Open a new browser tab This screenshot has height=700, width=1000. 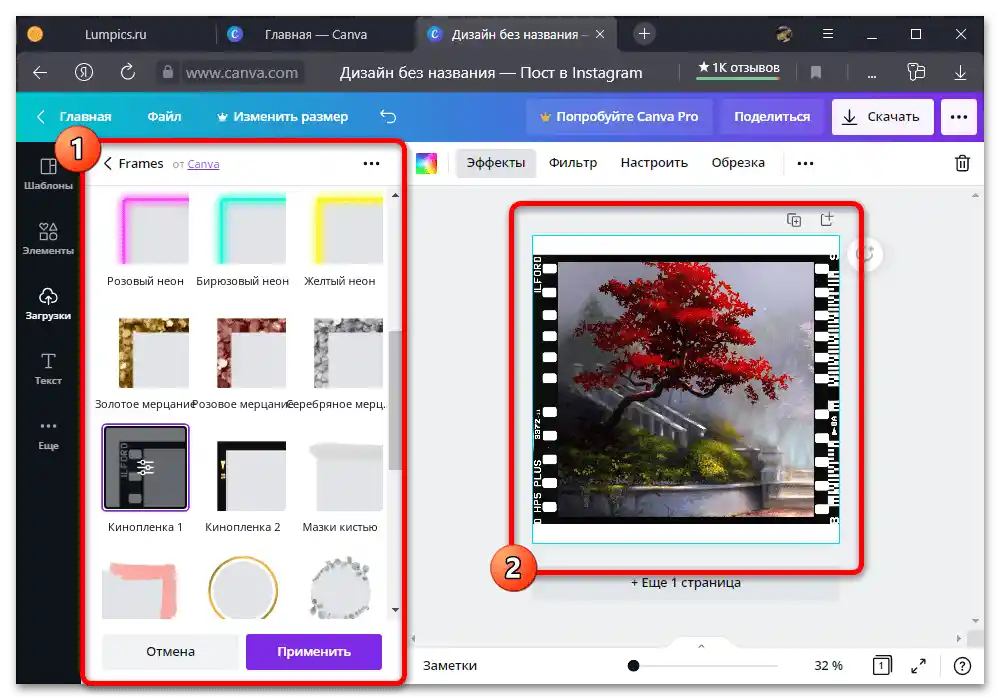[x=644, y=34]
